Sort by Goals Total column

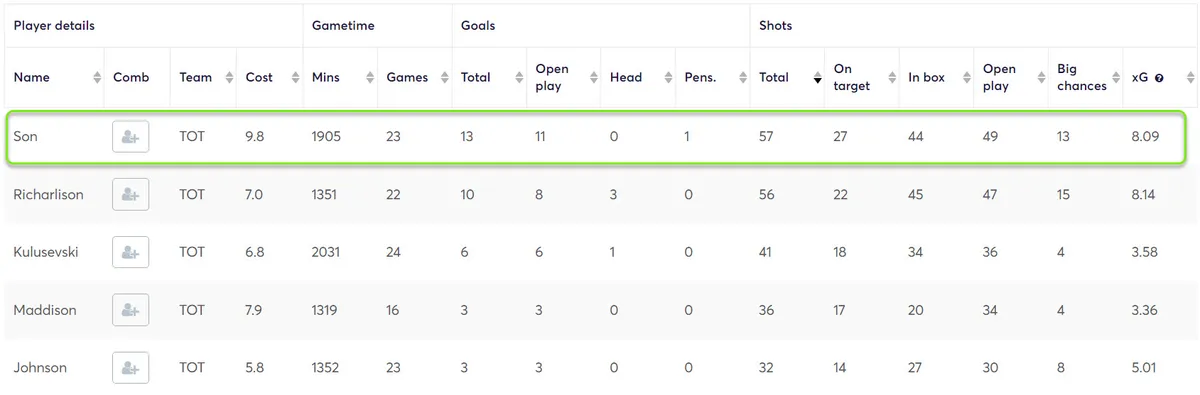click(476, 78)
